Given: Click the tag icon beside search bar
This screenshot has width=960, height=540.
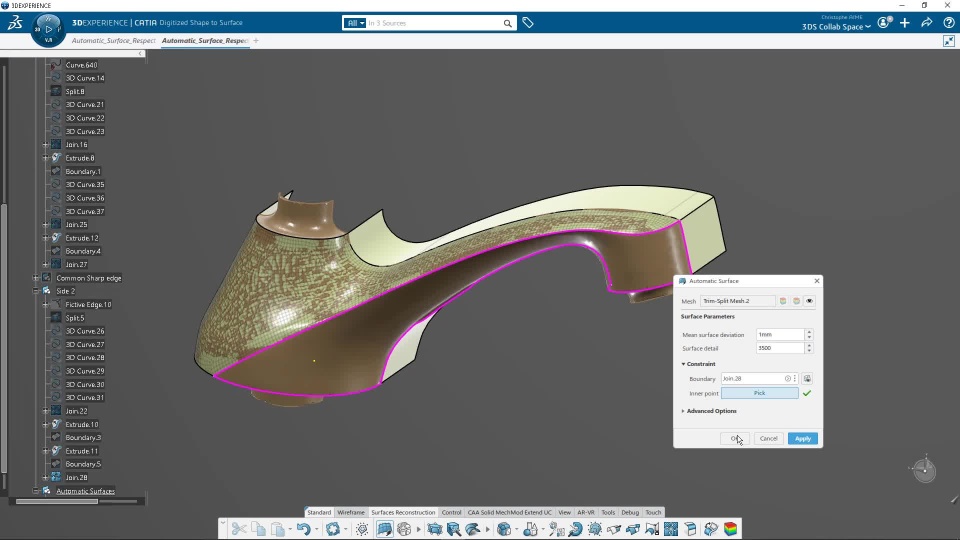Looking at the screenshot, I should [528, 23].
